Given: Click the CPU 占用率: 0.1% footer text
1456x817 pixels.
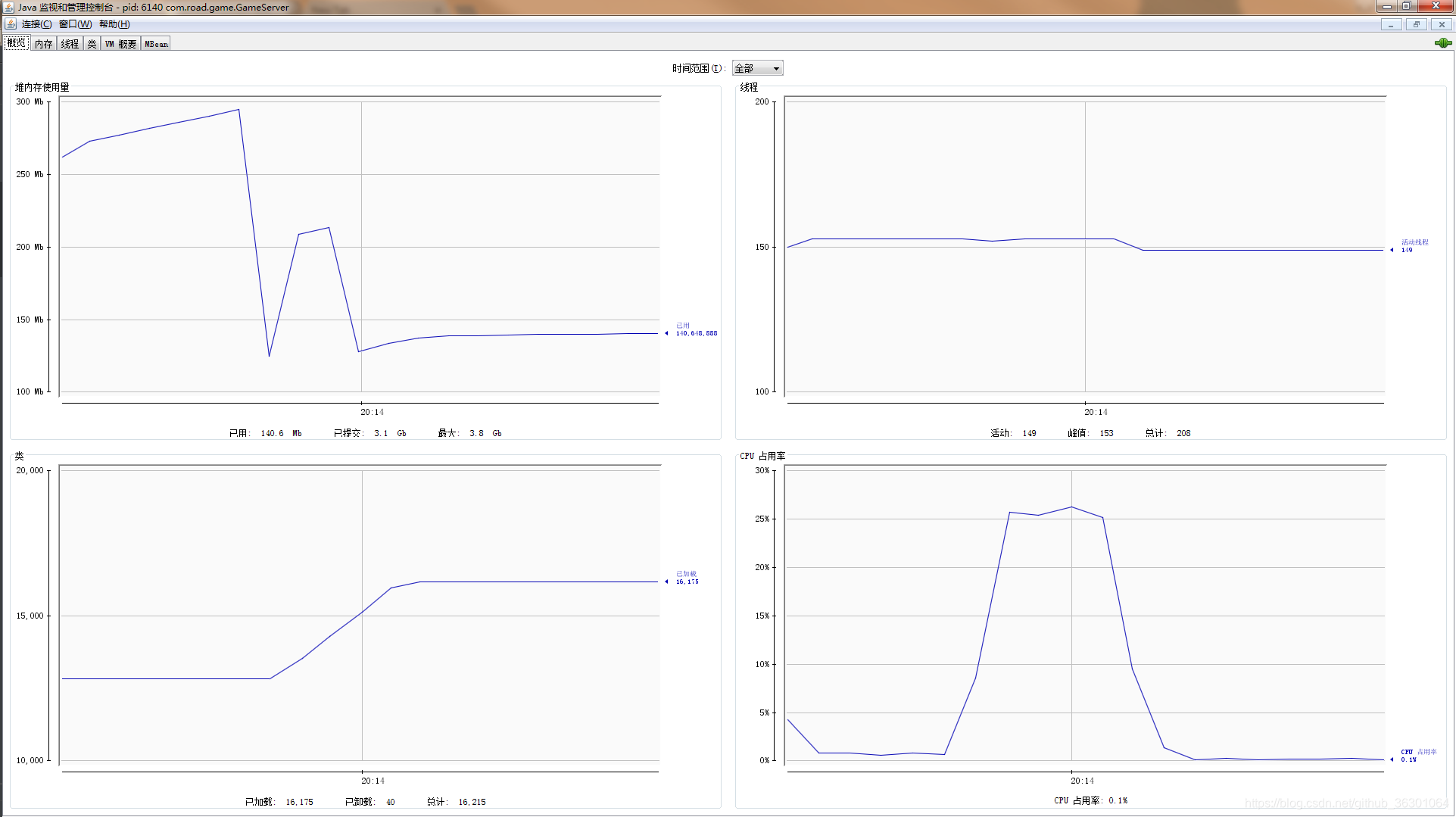Looking at the screenshot, I should (1091, 800).
